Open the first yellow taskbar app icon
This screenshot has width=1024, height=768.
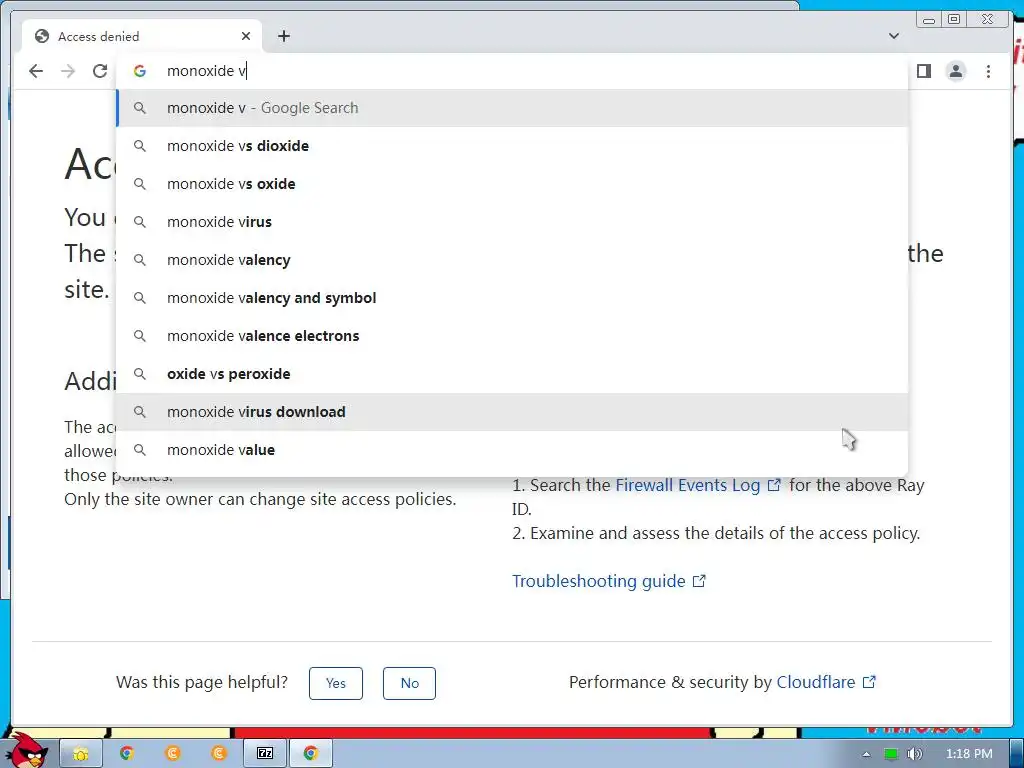81,754
